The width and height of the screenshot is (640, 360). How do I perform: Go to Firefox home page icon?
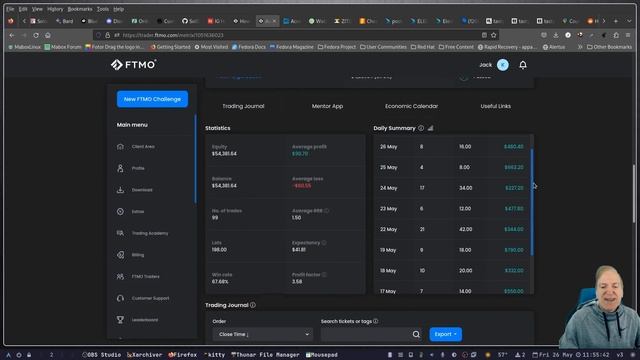48,35
